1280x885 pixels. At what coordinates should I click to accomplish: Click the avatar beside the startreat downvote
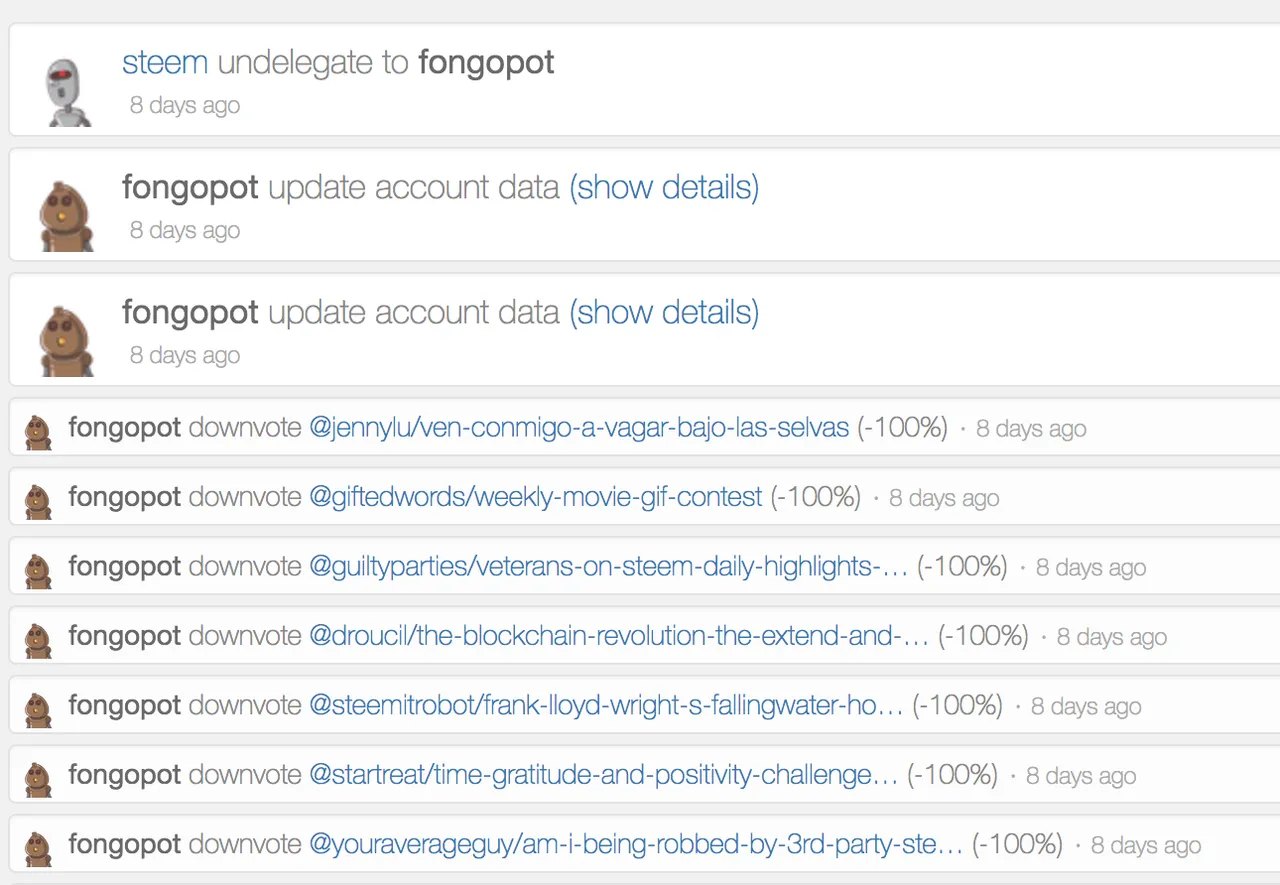coord(38,779)
